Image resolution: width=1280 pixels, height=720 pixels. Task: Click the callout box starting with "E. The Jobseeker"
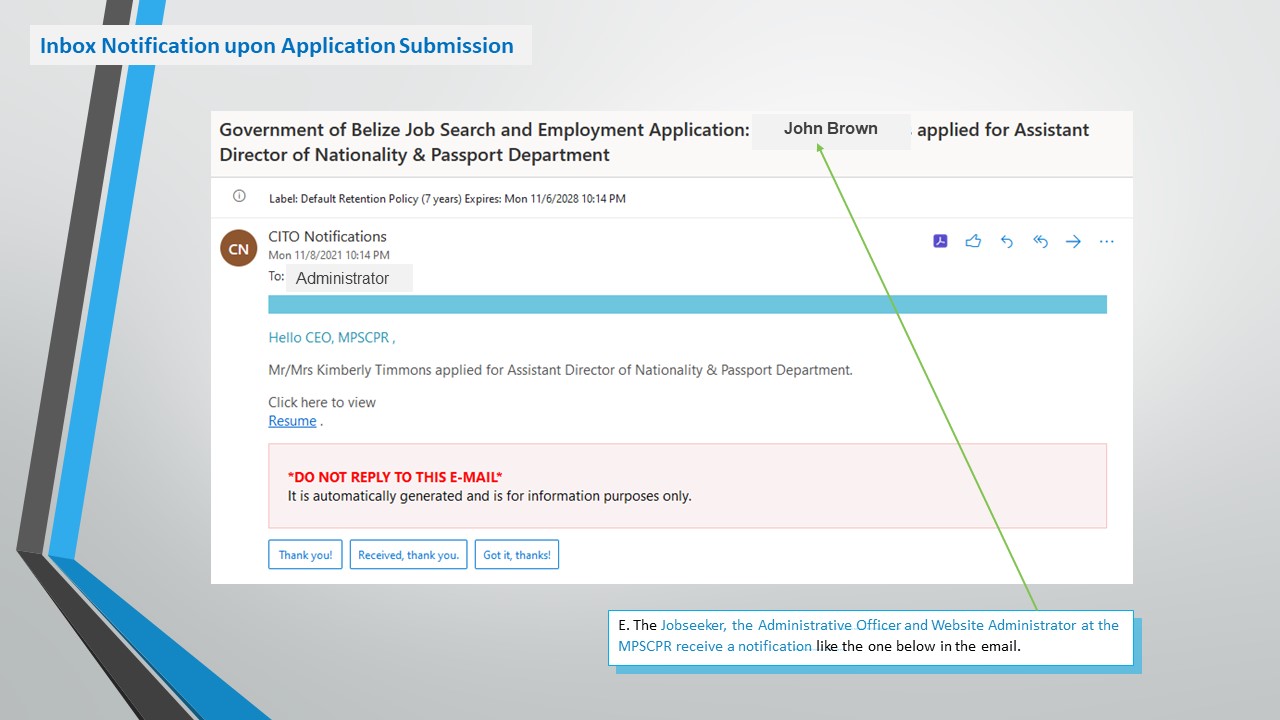click(869, 636)
